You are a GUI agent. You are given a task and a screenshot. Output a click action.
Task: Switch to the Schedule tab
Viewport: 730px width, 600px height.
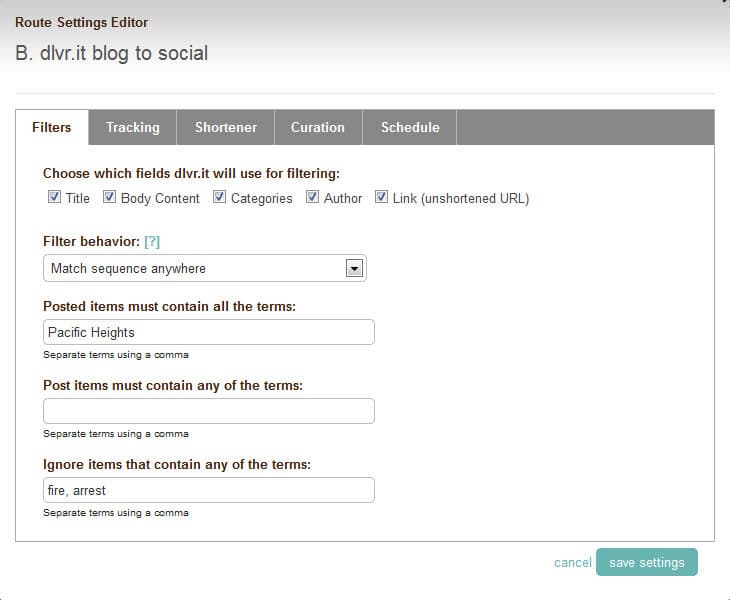[x=410, y=127]
